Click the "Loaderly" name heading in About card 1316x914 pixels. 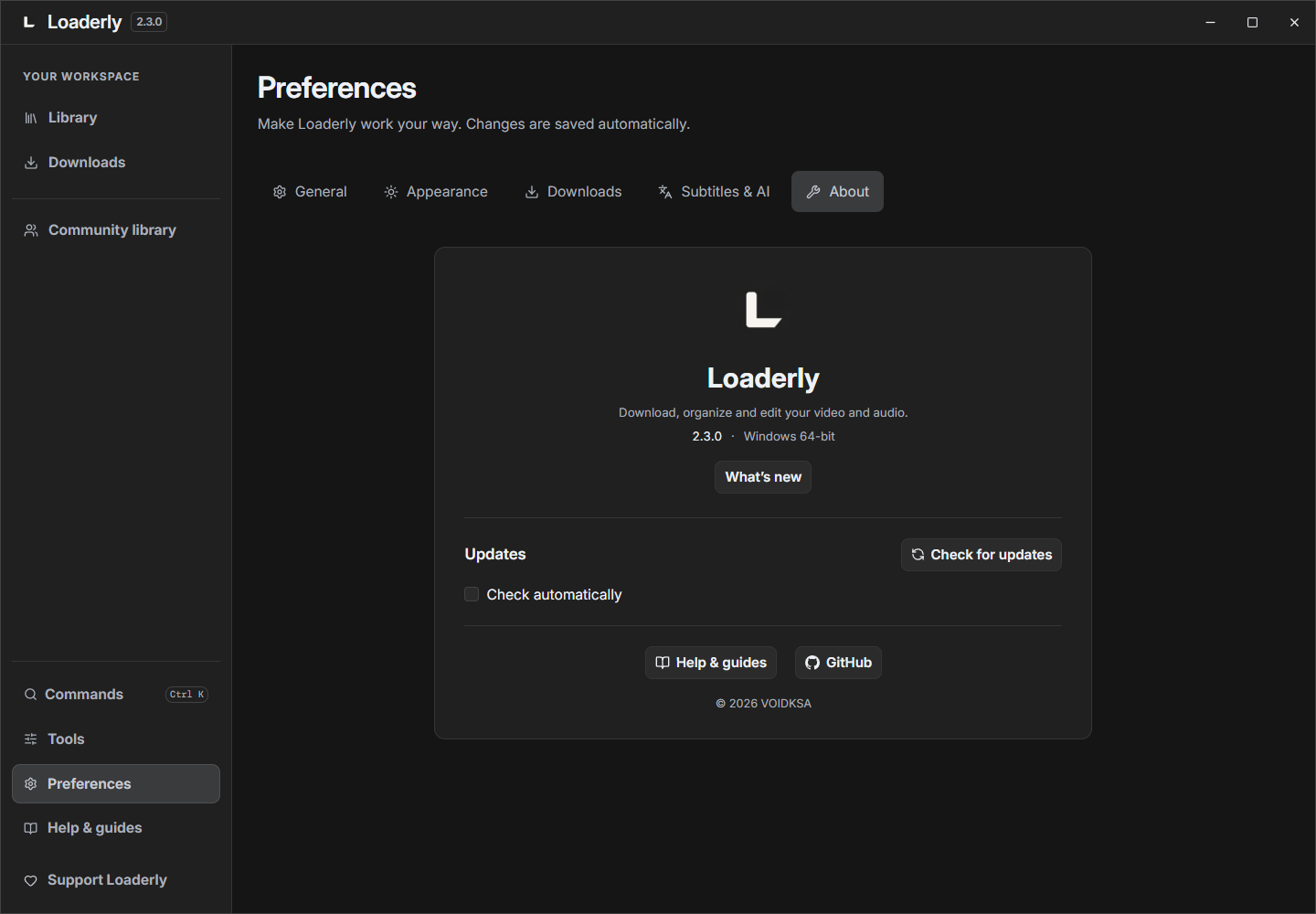click(763, 378)
